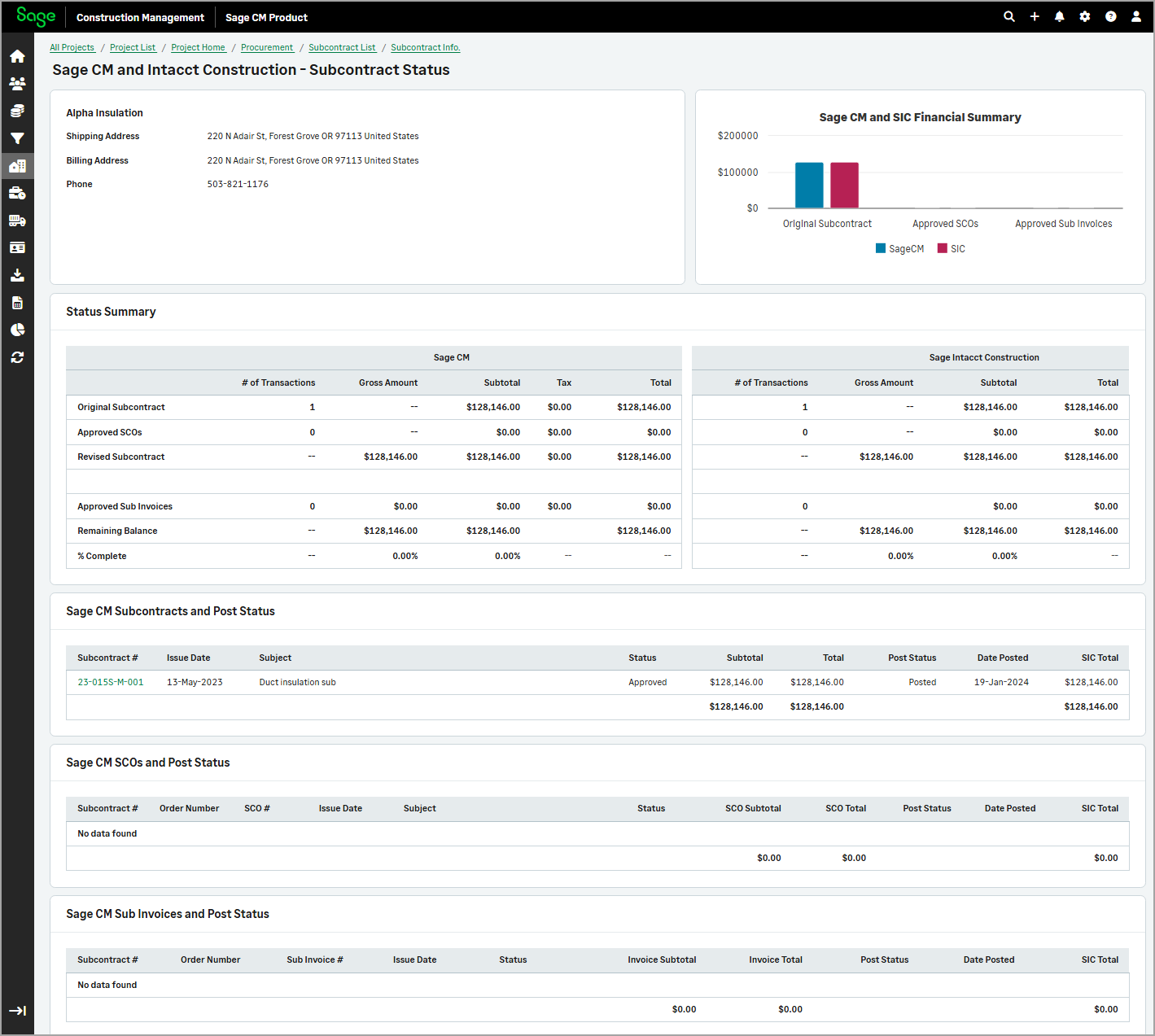The width and height of the screenshot is (1155, 1036).
Task: Click the phone number 503-821-1176
Action: tap(238, 185)
